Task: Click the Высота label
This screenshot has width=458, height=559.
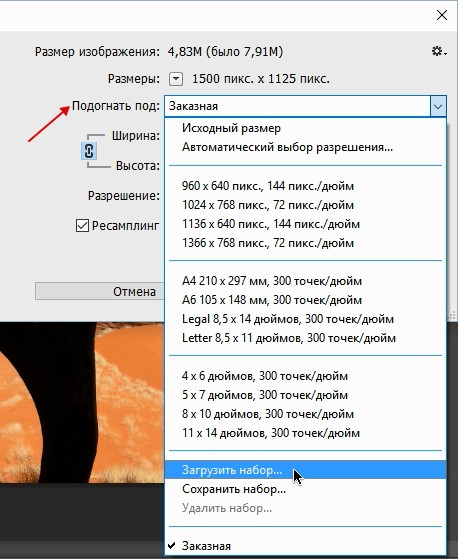Action: pyautogui.click(x=138, y=166)
